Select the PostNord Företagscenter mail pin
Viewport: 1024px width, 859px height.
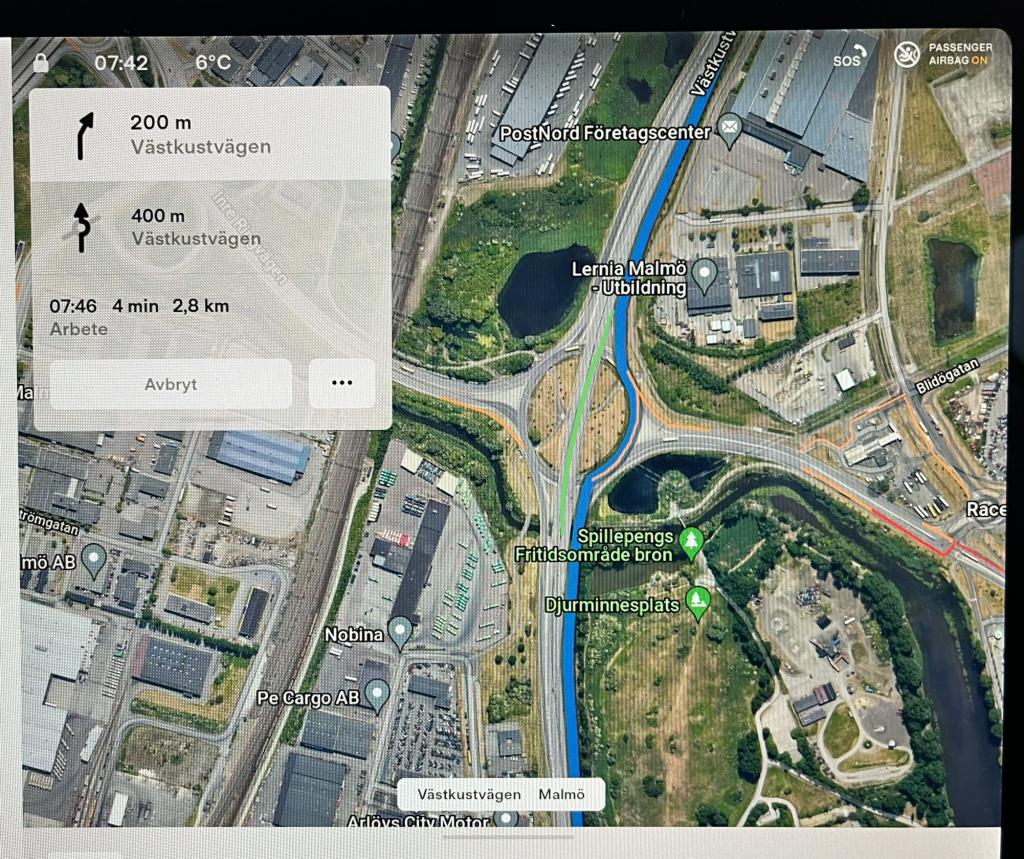coord(730,129)
